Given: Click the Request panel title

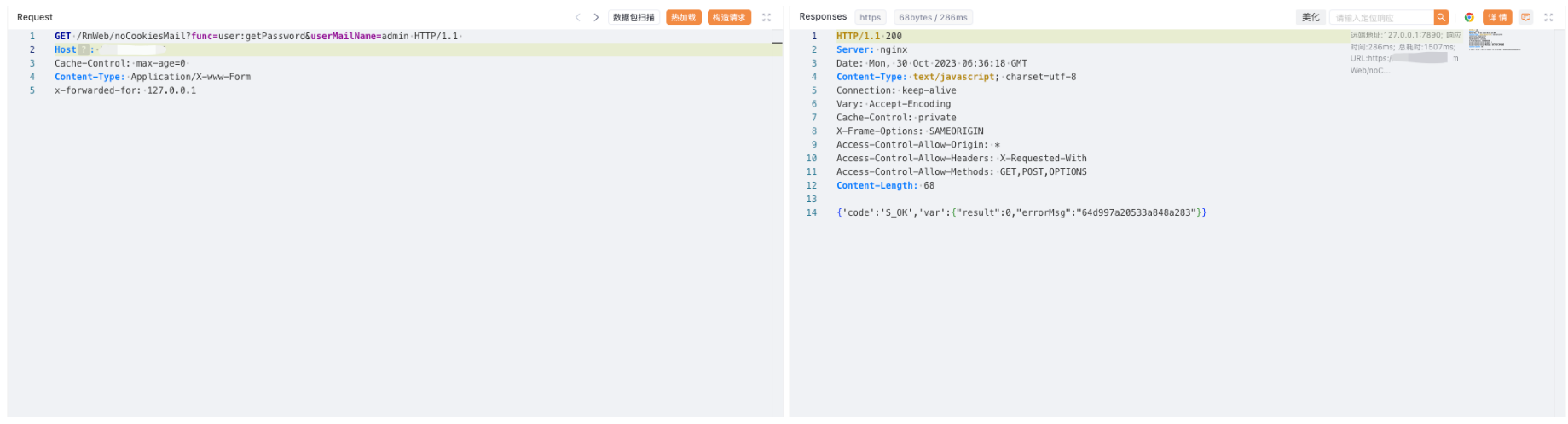Looking at the screenshot, I should pos(35,17).
